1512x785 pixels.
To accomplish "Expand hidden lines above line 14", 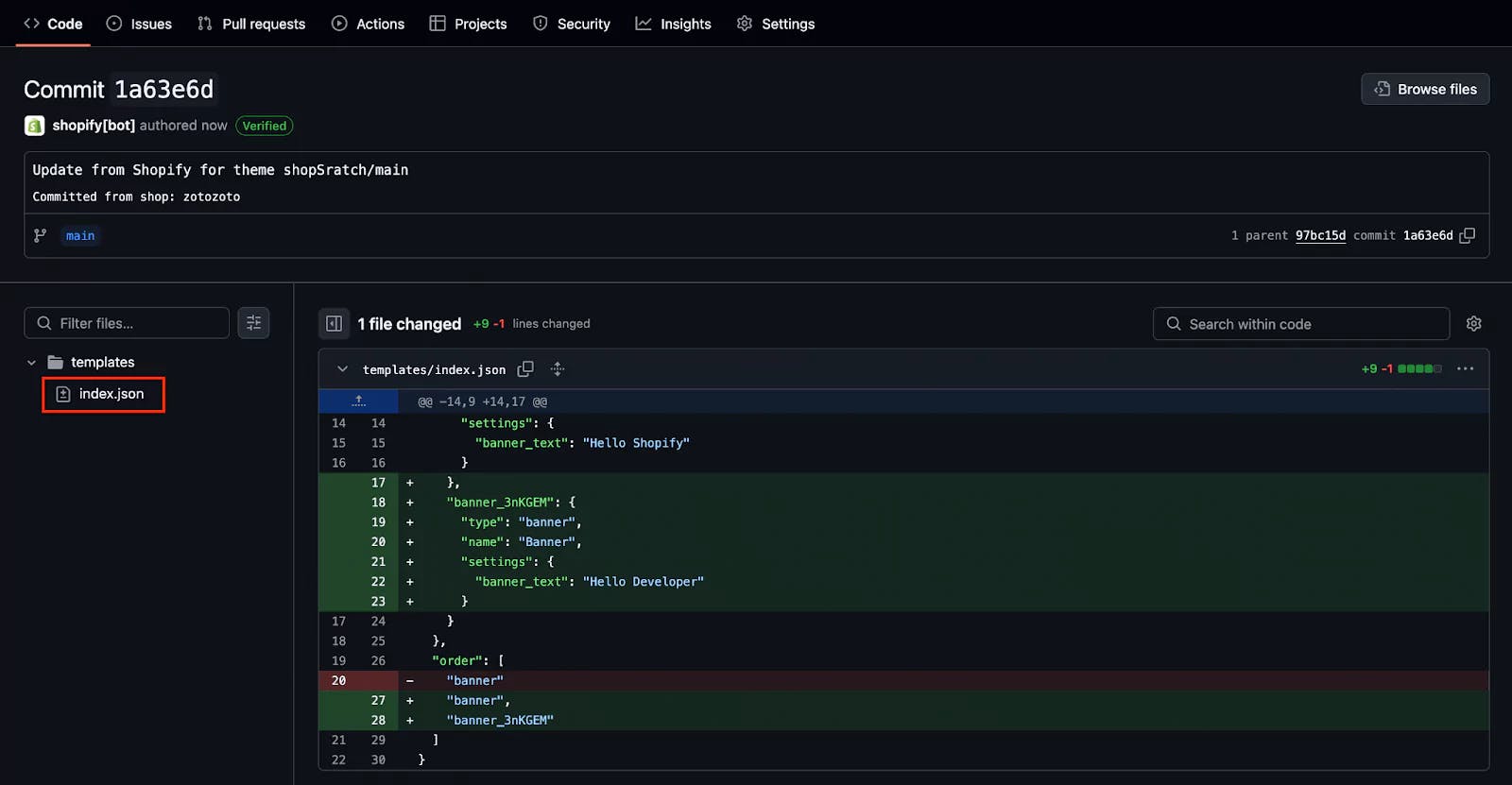I will coord(358,401).
